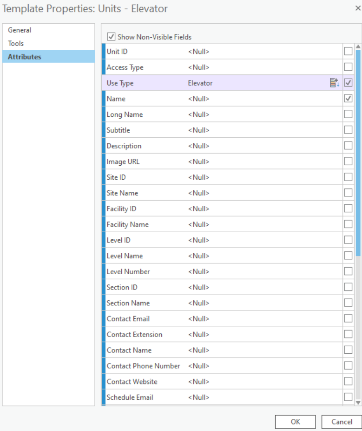
Task: Click the Elevator value of Use Type
Action: click(200, 83)
